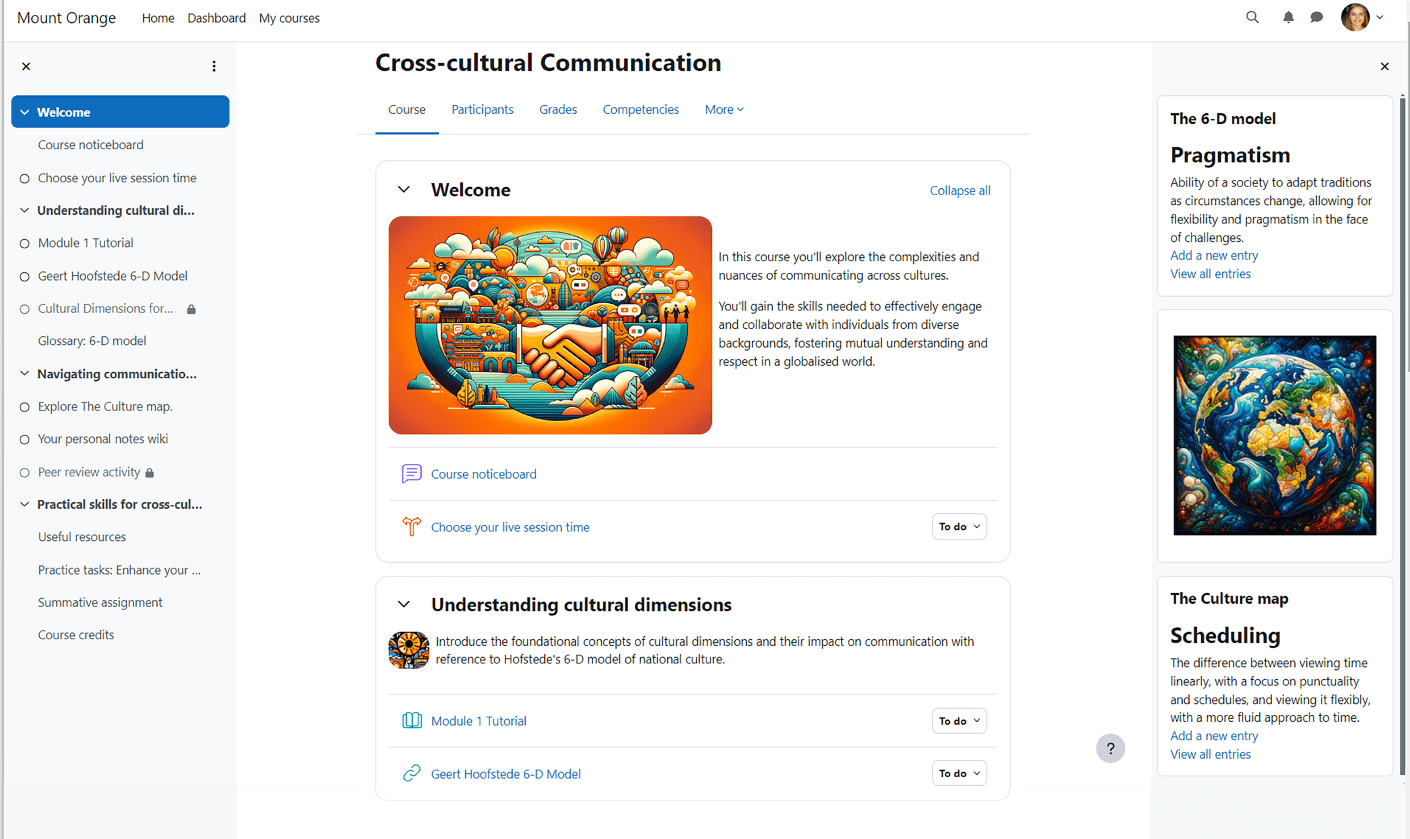Screen dimensions: 1410x839
Task: Add a new entry to the 6-D model glossary
Action: (x=1213, y=255)
